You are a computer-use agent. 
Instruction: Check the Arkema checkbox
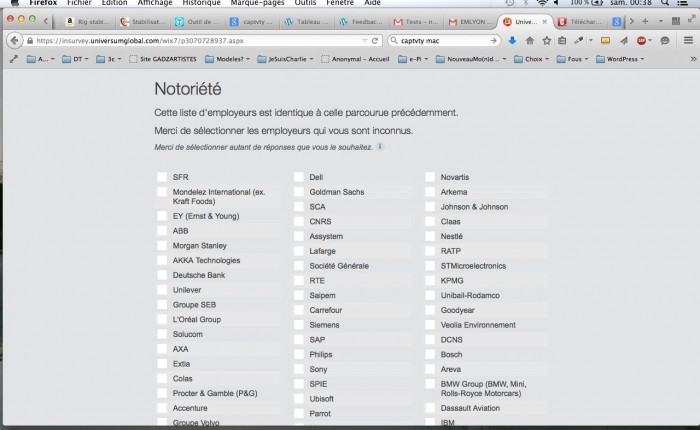(430, 192)
